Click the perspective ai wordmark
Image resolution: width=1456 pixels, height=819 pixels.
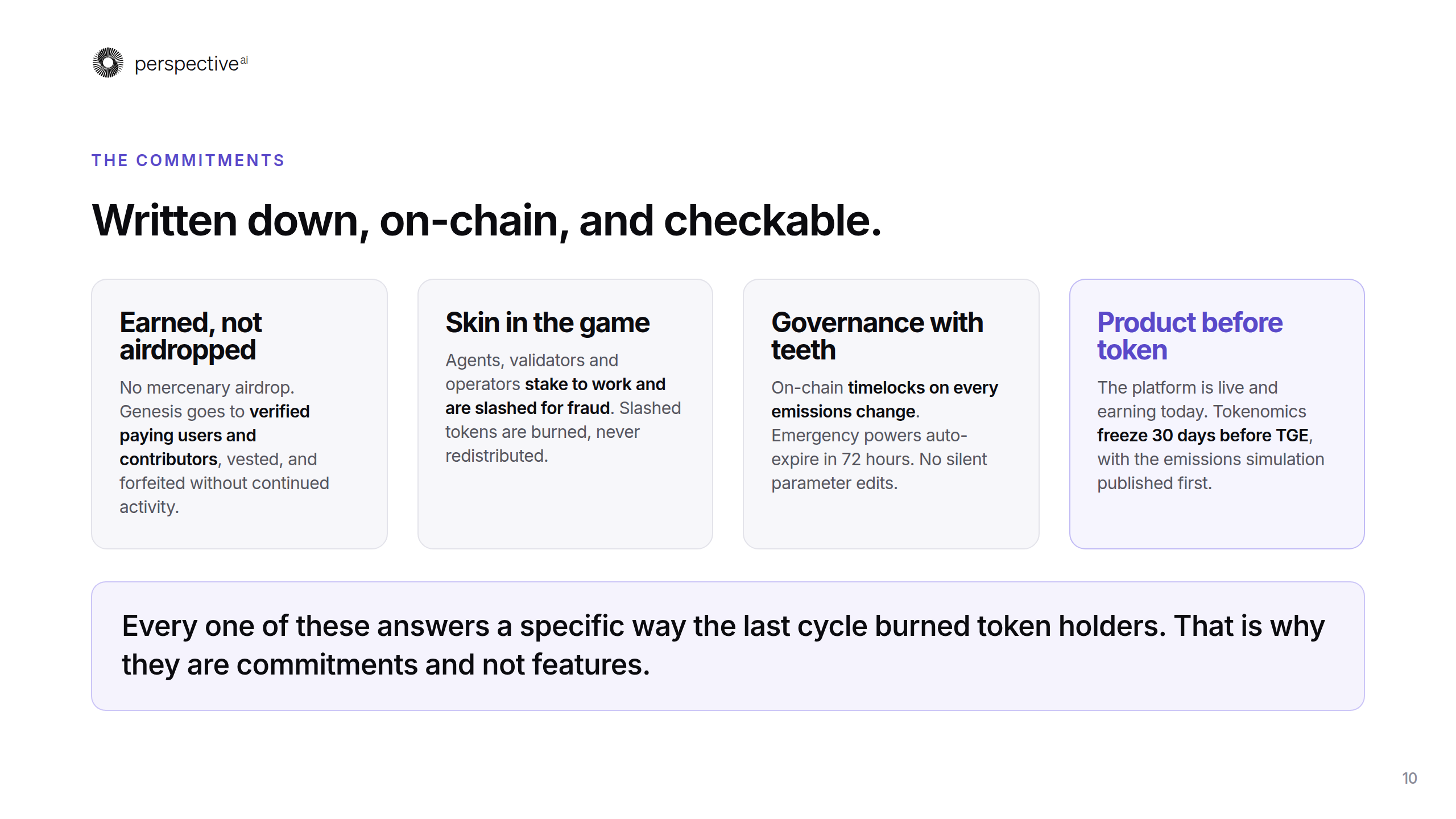click(191, 64)
